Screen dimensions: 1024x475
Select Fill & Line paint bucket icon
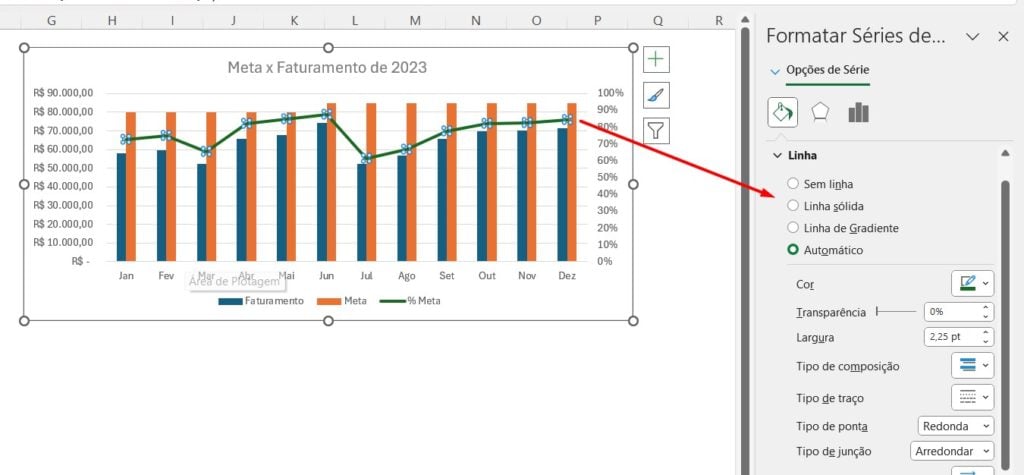(x=782, y=112)
